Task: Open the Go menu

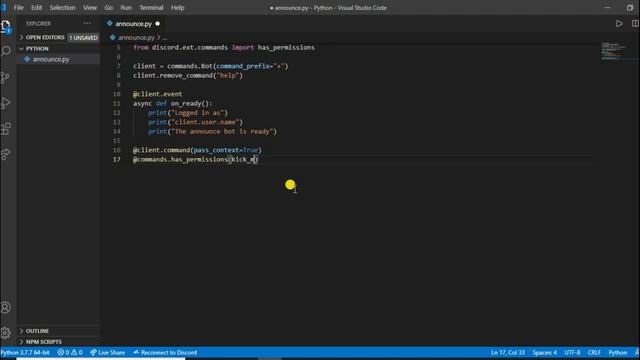Action: [x=109, y=7]
